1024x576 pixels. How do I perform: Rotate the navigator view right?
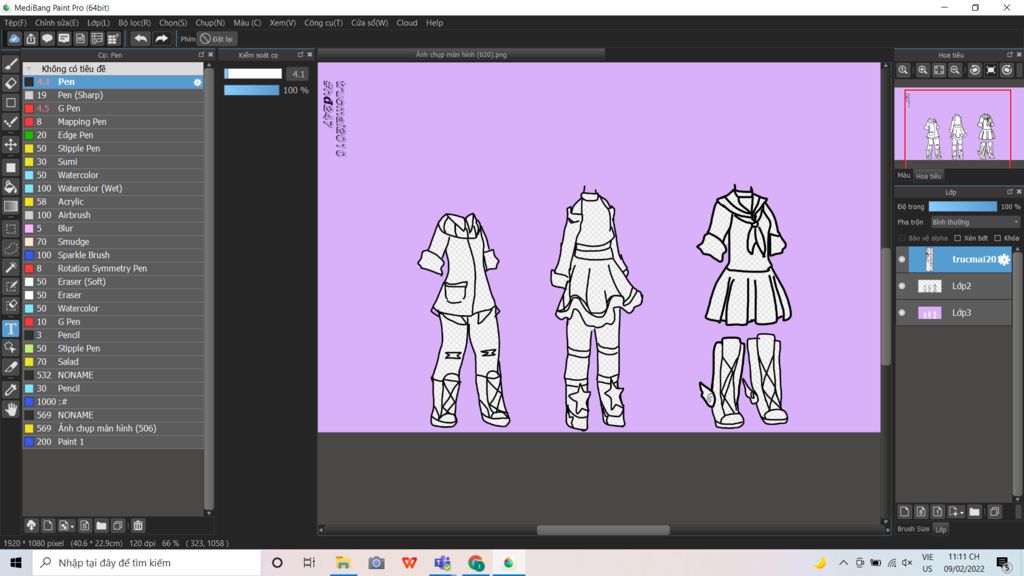[x=1007, y=70]
